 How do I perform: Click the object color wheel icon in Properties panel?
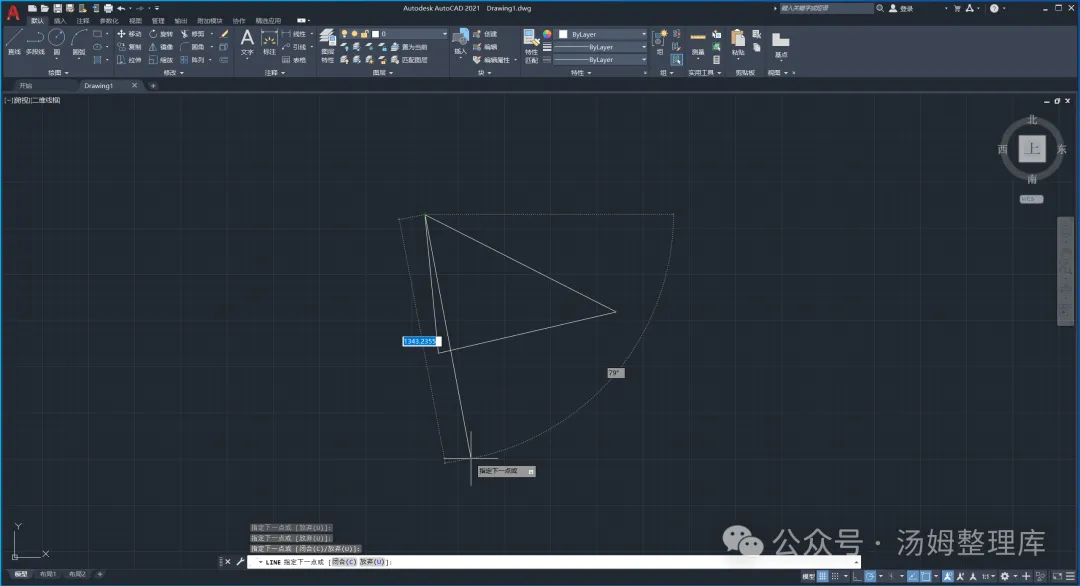pos(547,34)
